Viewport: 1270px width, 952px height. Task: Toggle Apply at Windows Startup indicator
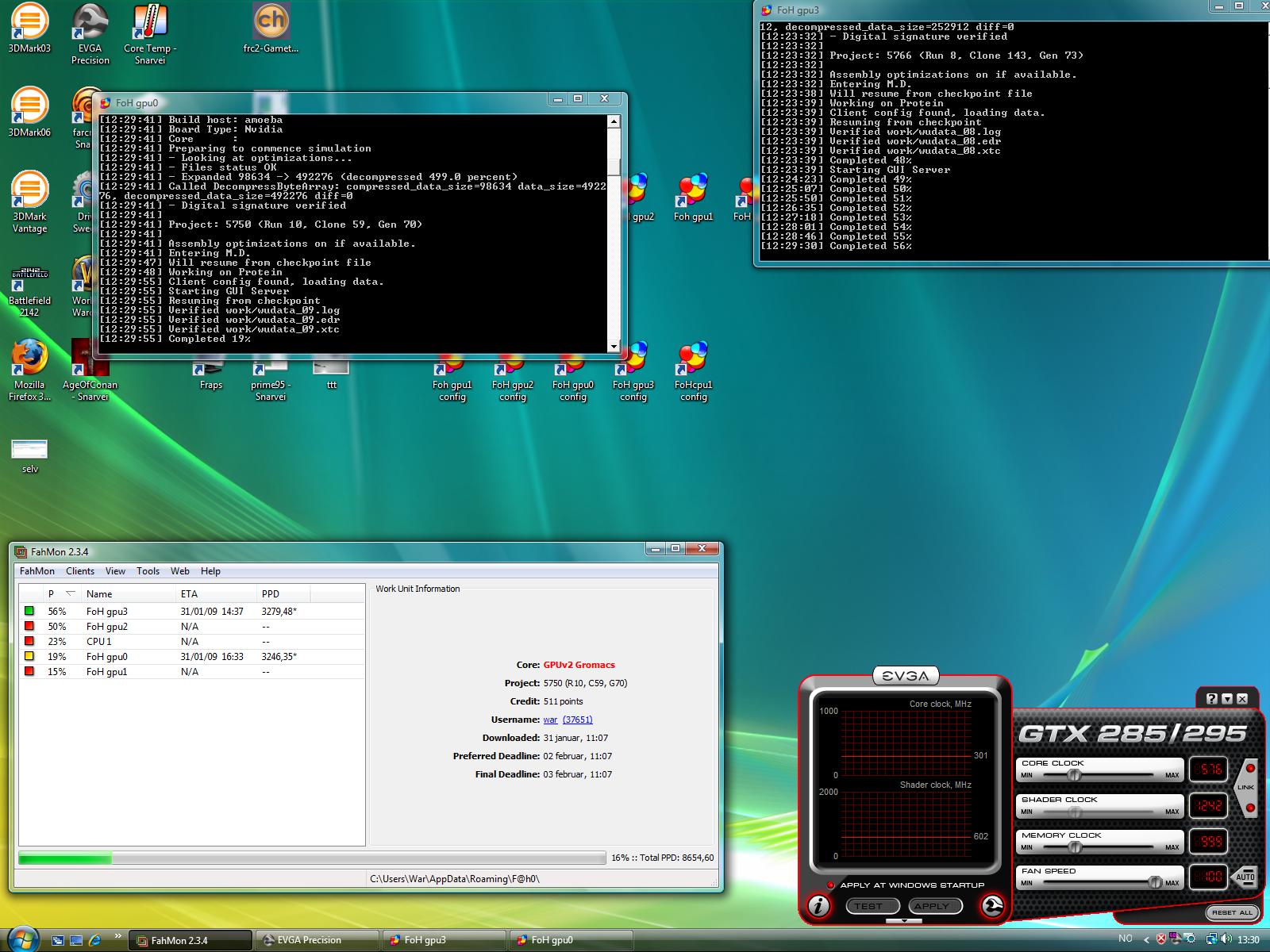(830, 885)
